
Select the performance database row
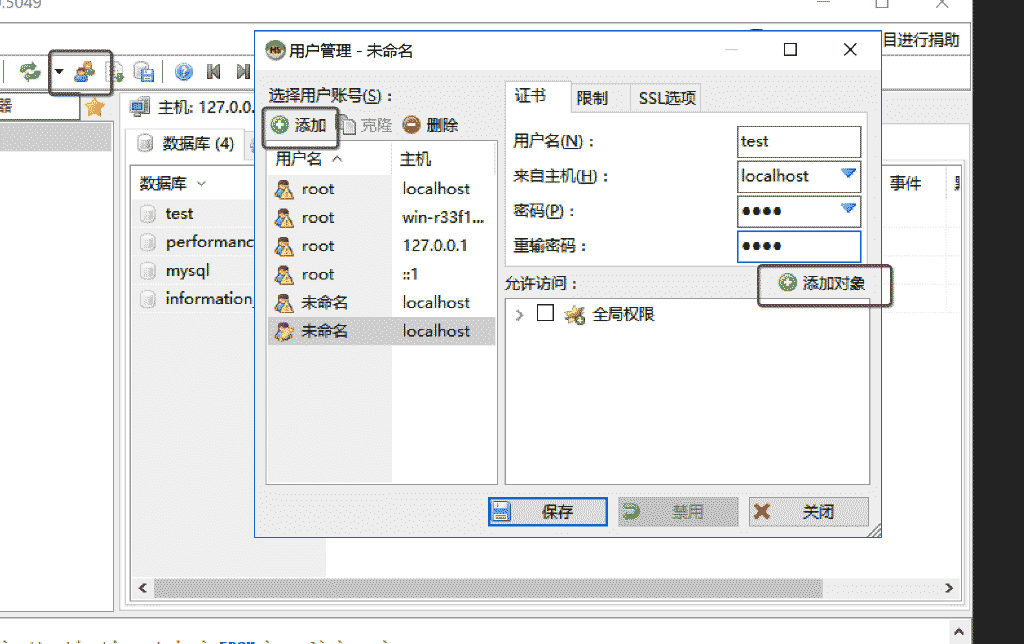[195, 242]
